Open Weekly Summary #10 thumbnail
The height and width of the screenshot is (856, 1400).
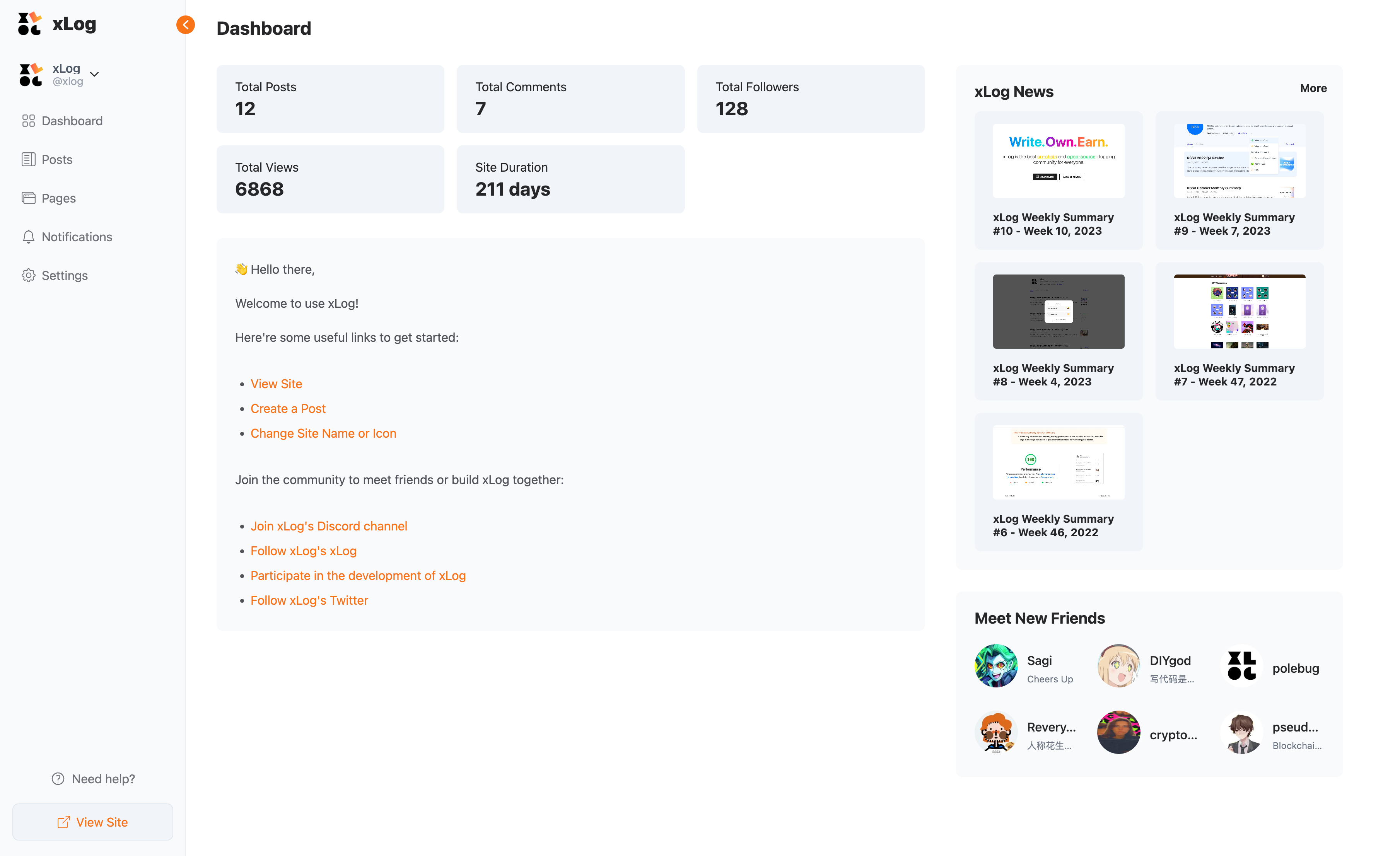pos(1059,161)
